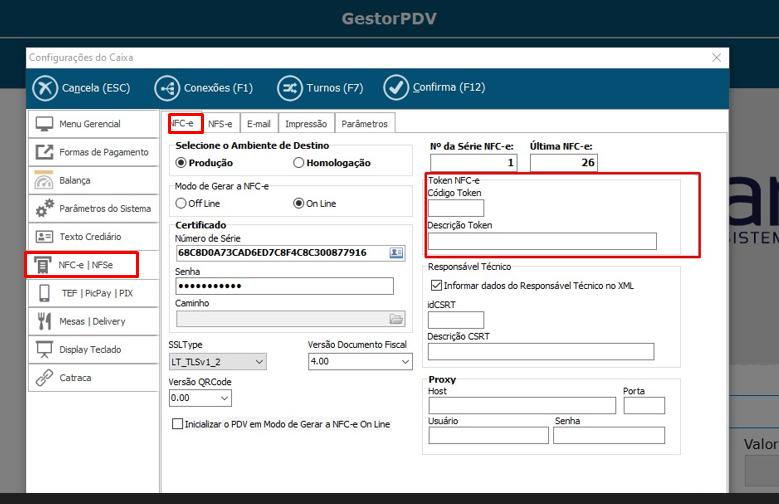Image resolution: width=779 pixels, height=504 pixels.
Task: Switch to the NFS-e tab
Action: (220, 123)
